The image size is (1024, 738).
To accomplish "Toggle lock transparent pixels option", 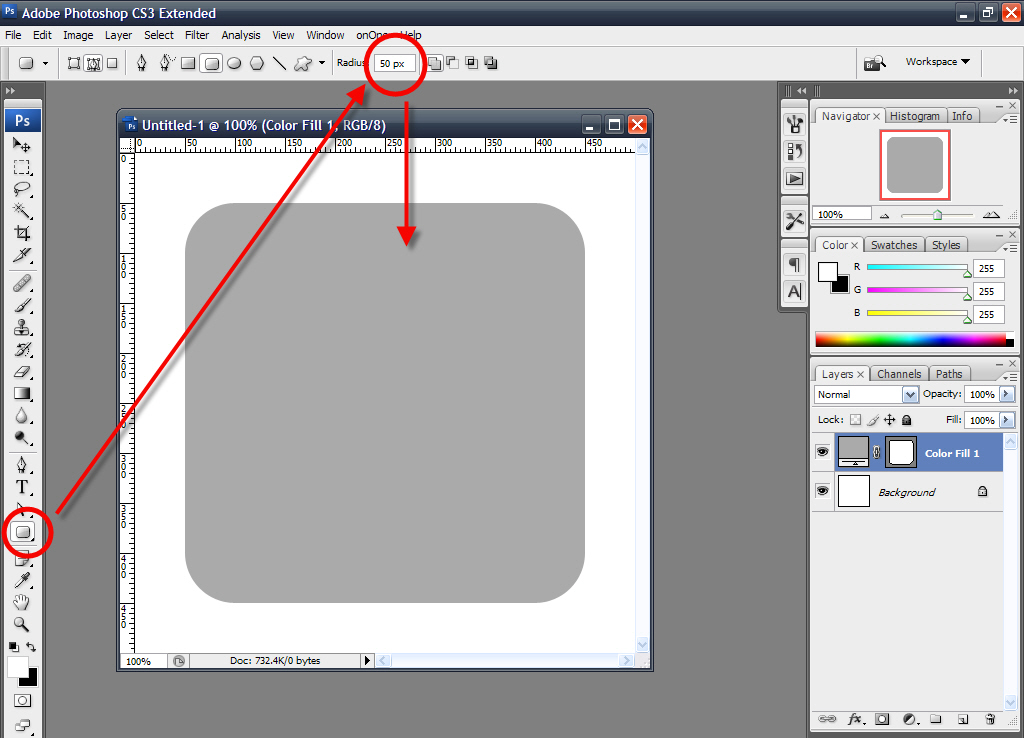I will click(x=855, y=421).
